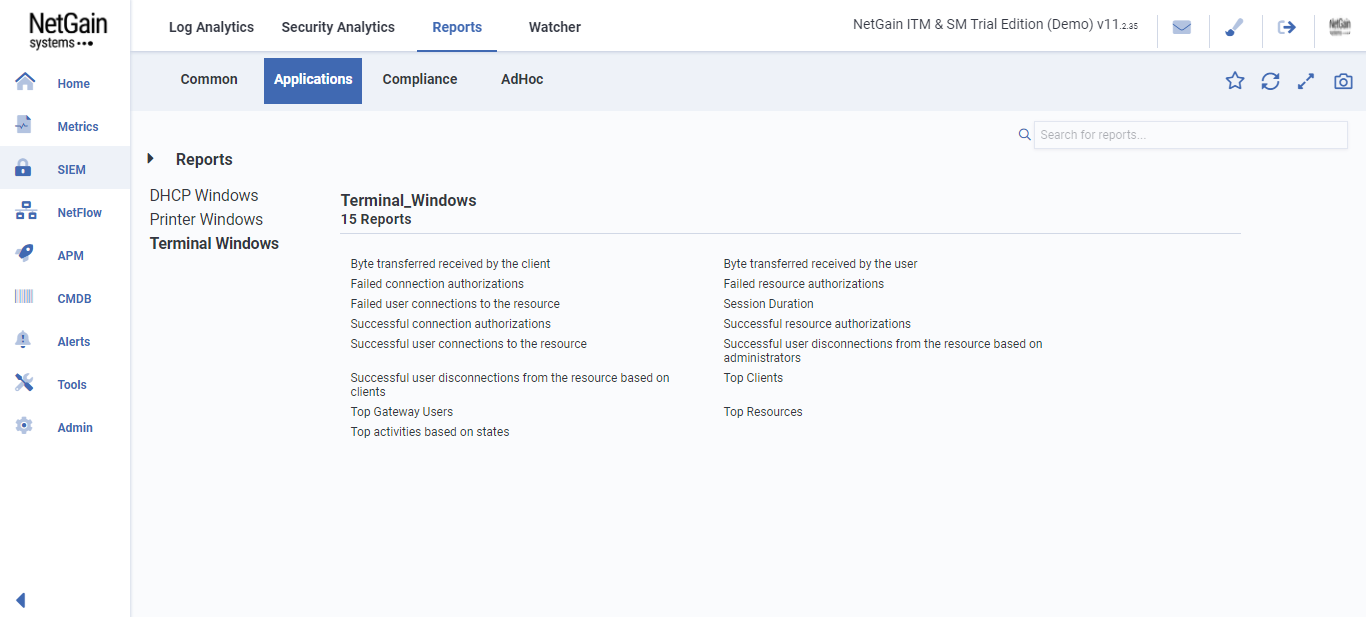Click the Alerts bell icon
Image resolution: width=1366 pixels, height=617 pixels.
[x=24, y=340]
